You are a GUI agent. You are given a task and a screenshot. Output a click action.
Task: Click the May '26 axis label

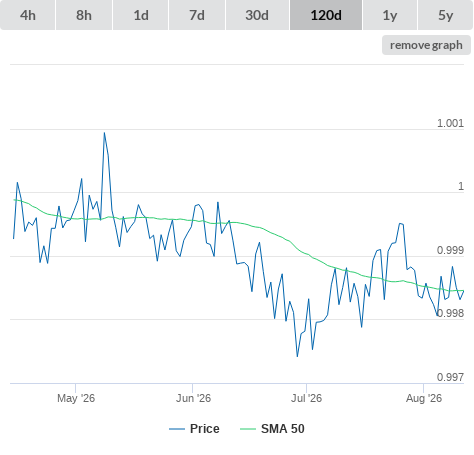click(76, 398)
